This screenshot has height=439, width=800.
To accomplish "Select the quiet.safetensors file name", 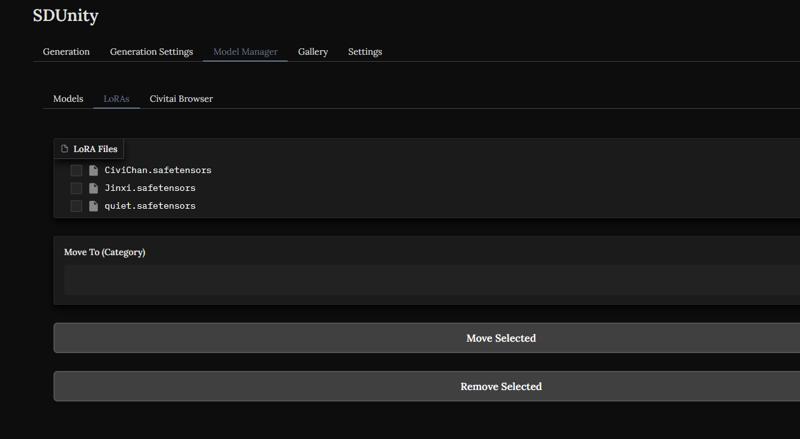I will (x=150, y=206).
